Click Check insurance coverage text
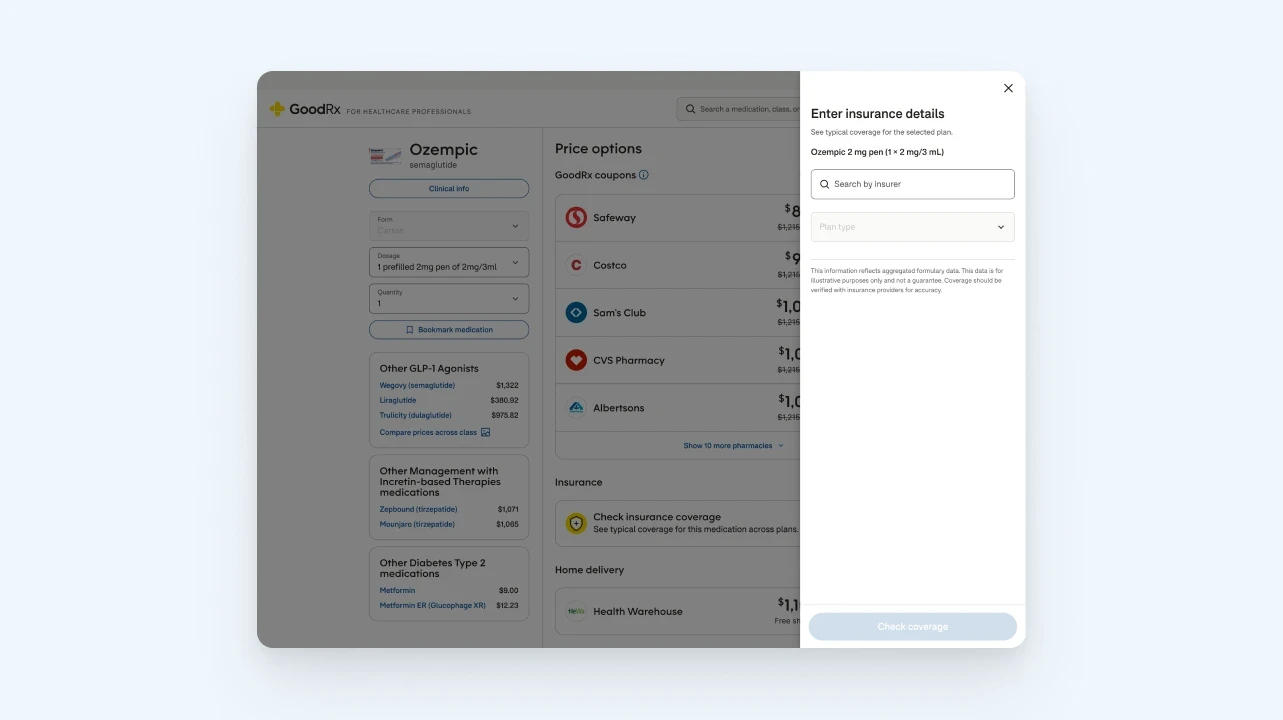The width and height of the screenshot is (1283, 720). pos(657,517)
